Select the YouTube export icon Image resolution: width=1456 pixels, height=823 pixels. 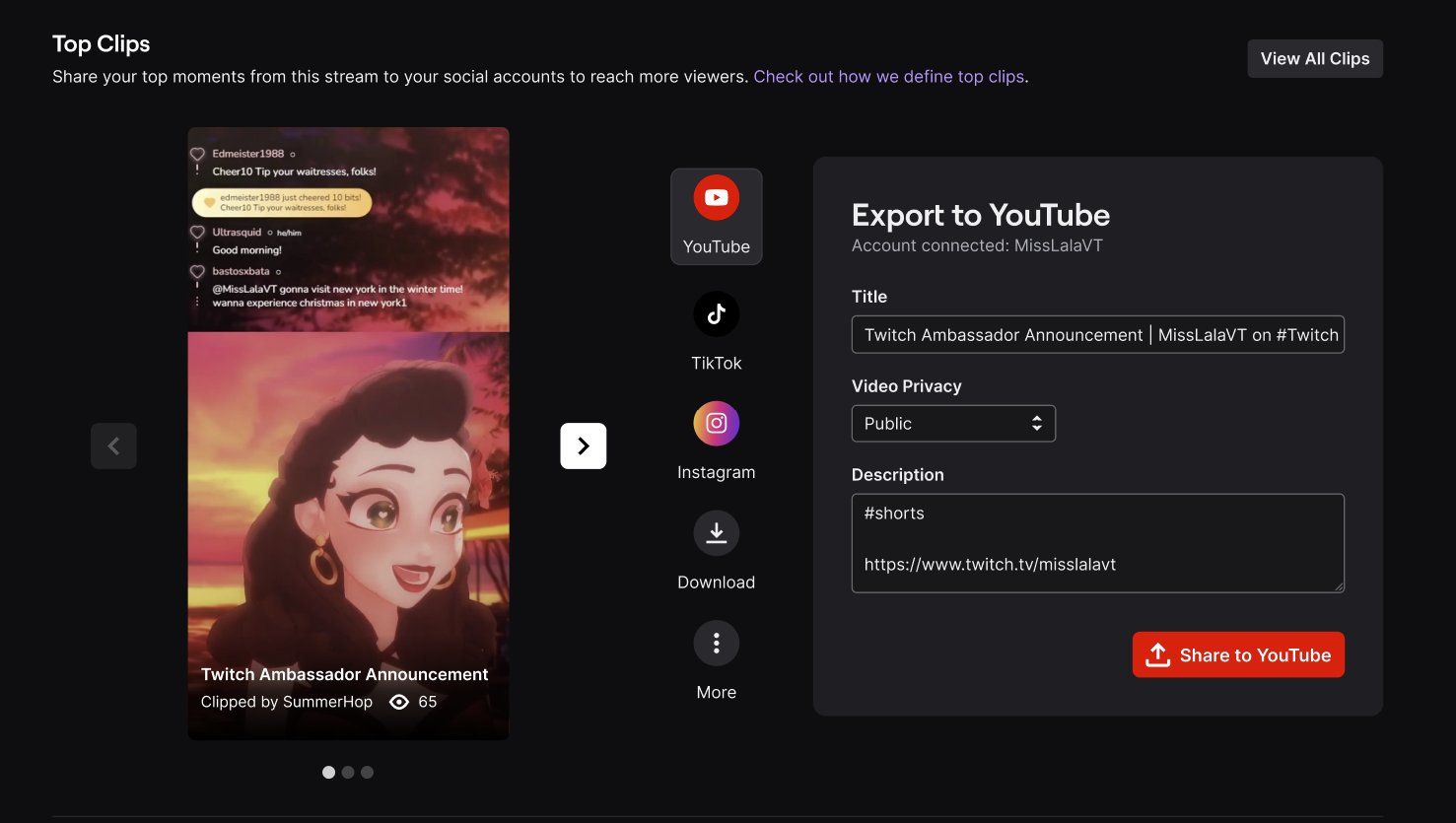716,199
